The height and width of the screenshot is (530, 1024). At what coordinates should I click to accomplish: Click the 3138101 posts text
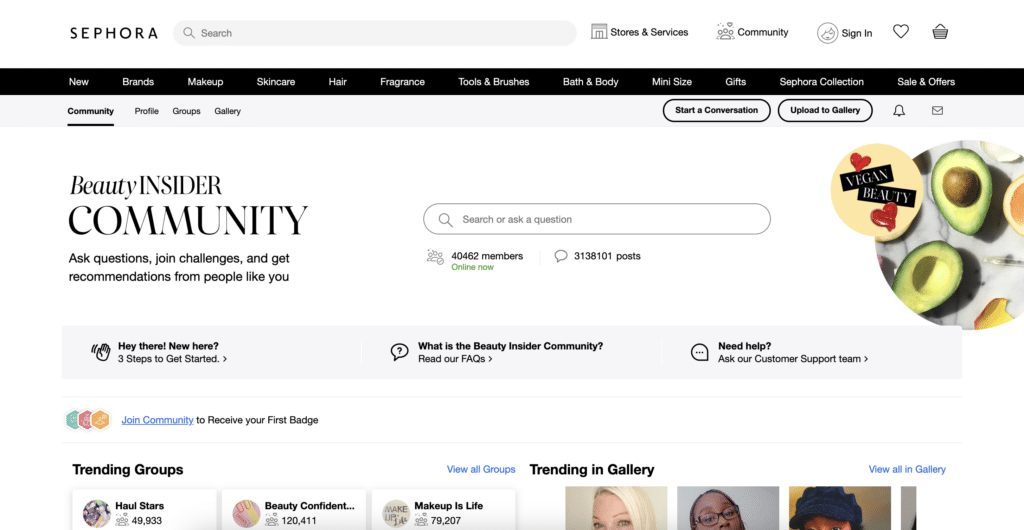click(x=607, y=256)
